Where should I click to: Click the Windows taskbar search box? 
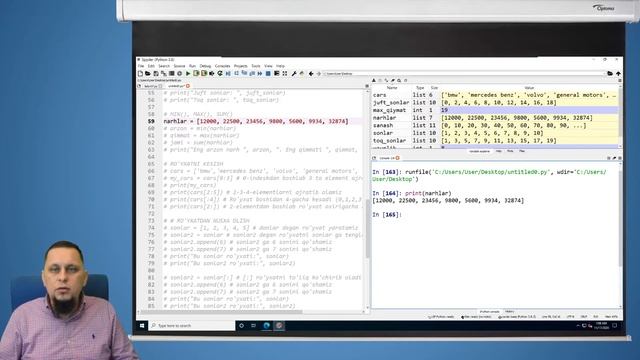point(191,325)
